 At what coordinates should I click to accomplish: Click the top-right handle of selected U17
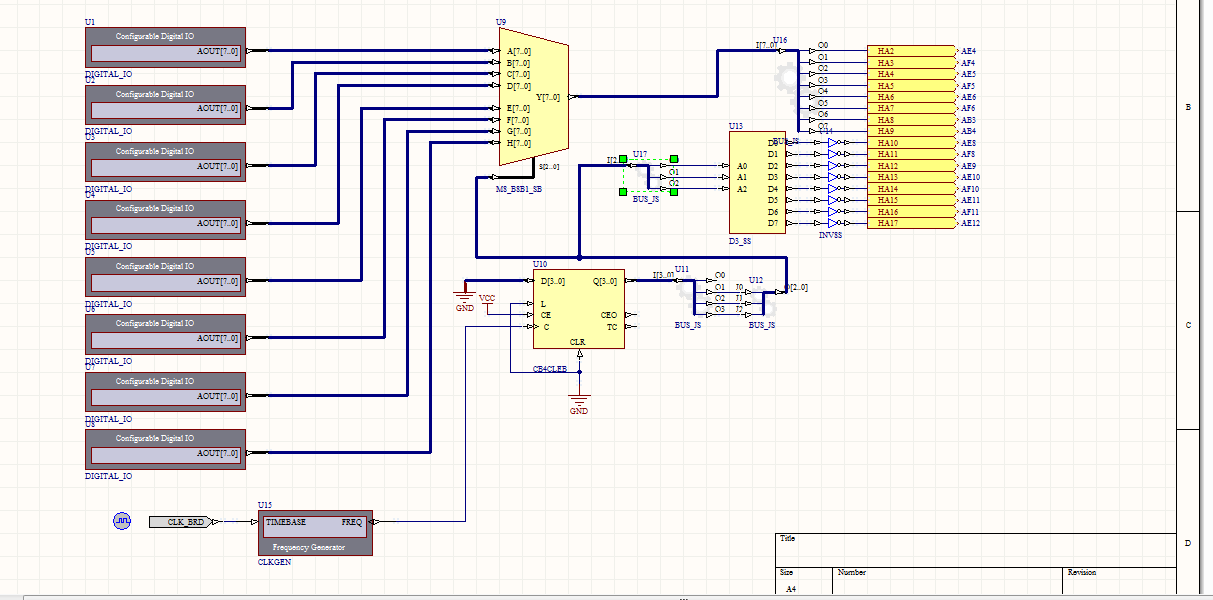pyautogui.click(x=674, y=159)
